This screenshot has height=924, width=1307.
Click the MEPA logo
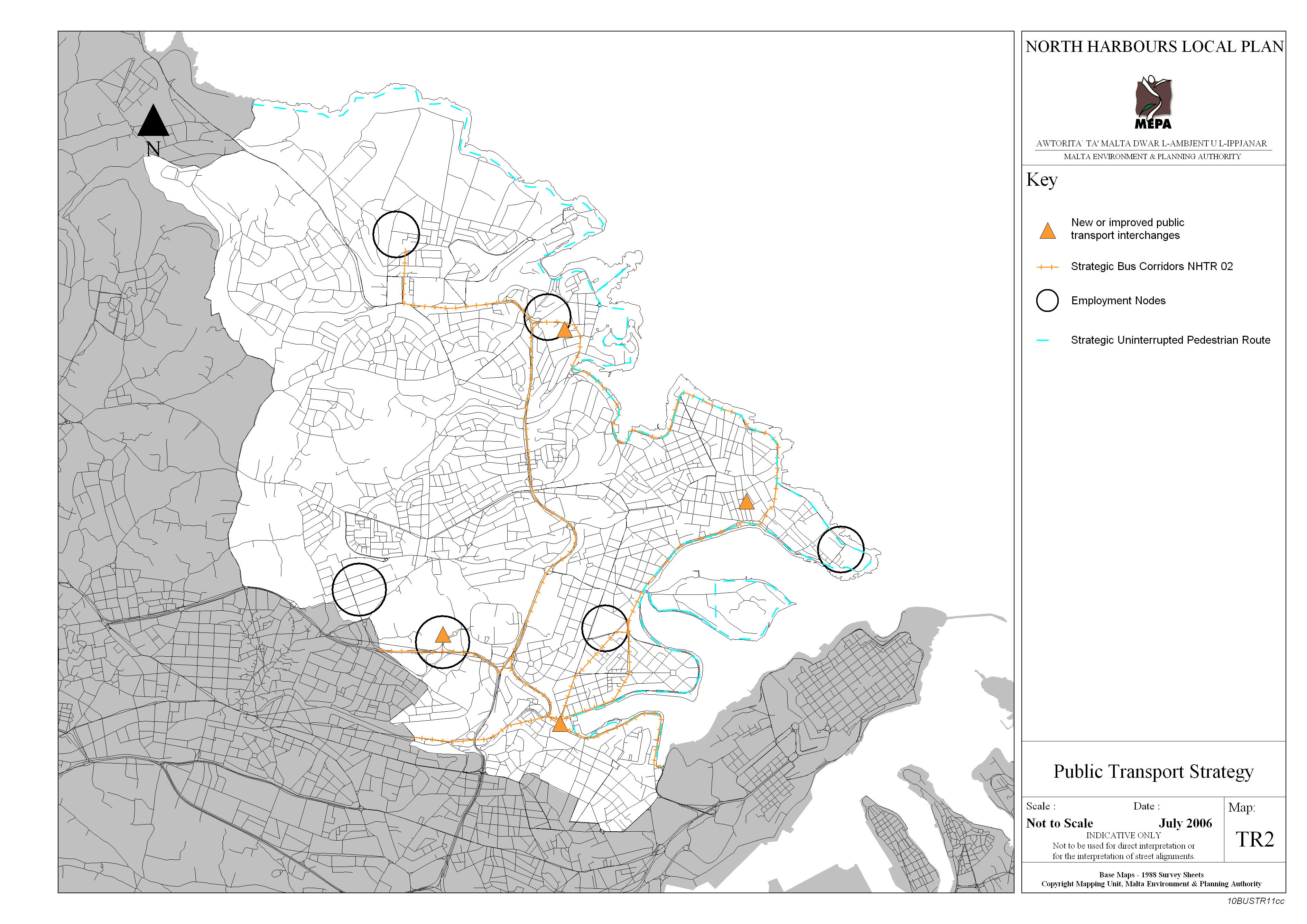point(1153,102)
